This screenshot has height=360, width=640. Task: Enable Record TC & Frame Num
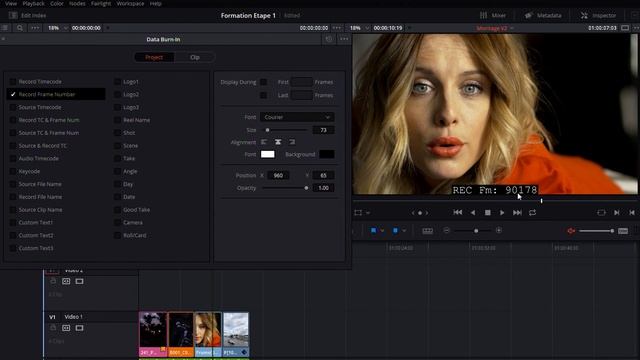tap(13, 120)
